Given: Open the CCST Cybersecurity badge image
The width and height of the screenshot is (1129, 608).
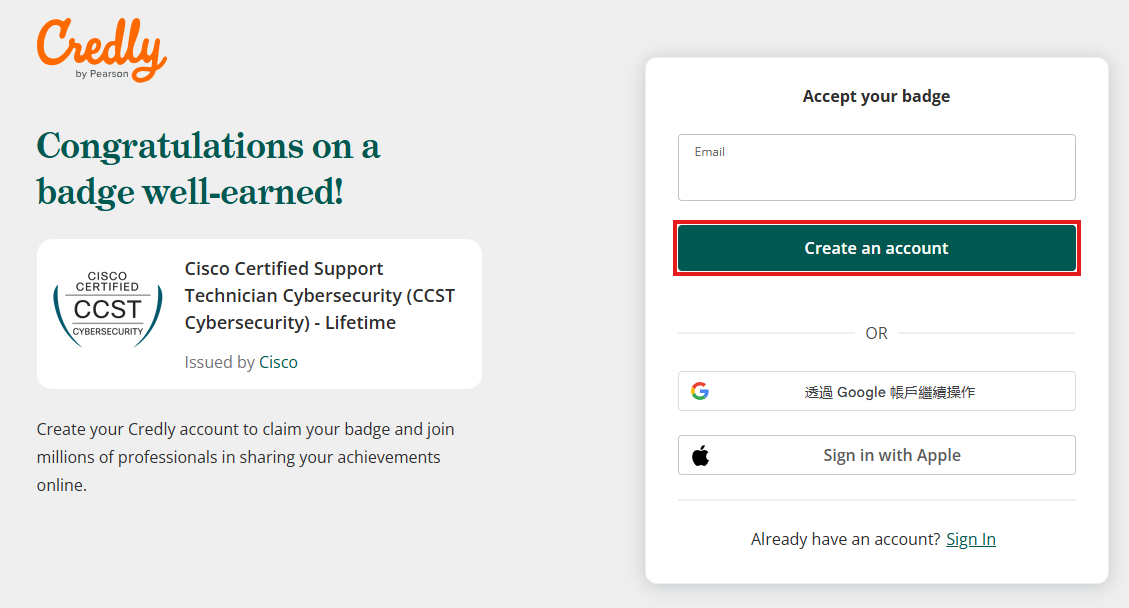Looking at the screenshot, I should coord(107,309).
